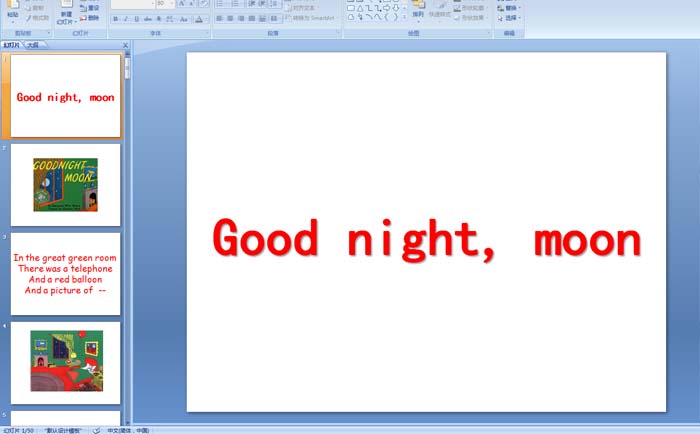Image resolution: width=700 pixels, height=434 pixels.
Task: Select the right arrow shape
Action: click(x=387, y=8)
